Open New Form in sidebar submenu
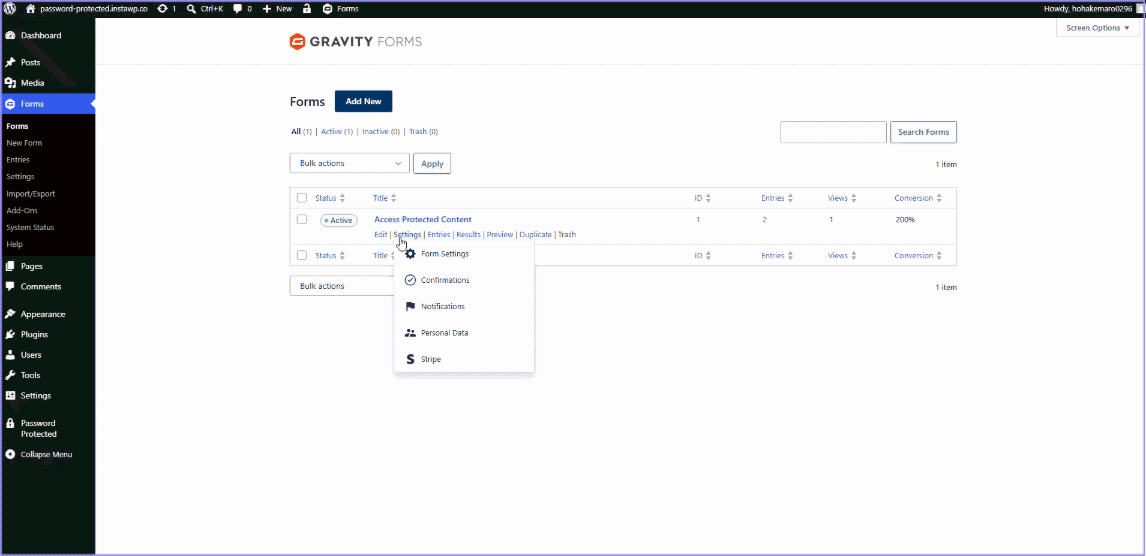 (x=24, y=143)
